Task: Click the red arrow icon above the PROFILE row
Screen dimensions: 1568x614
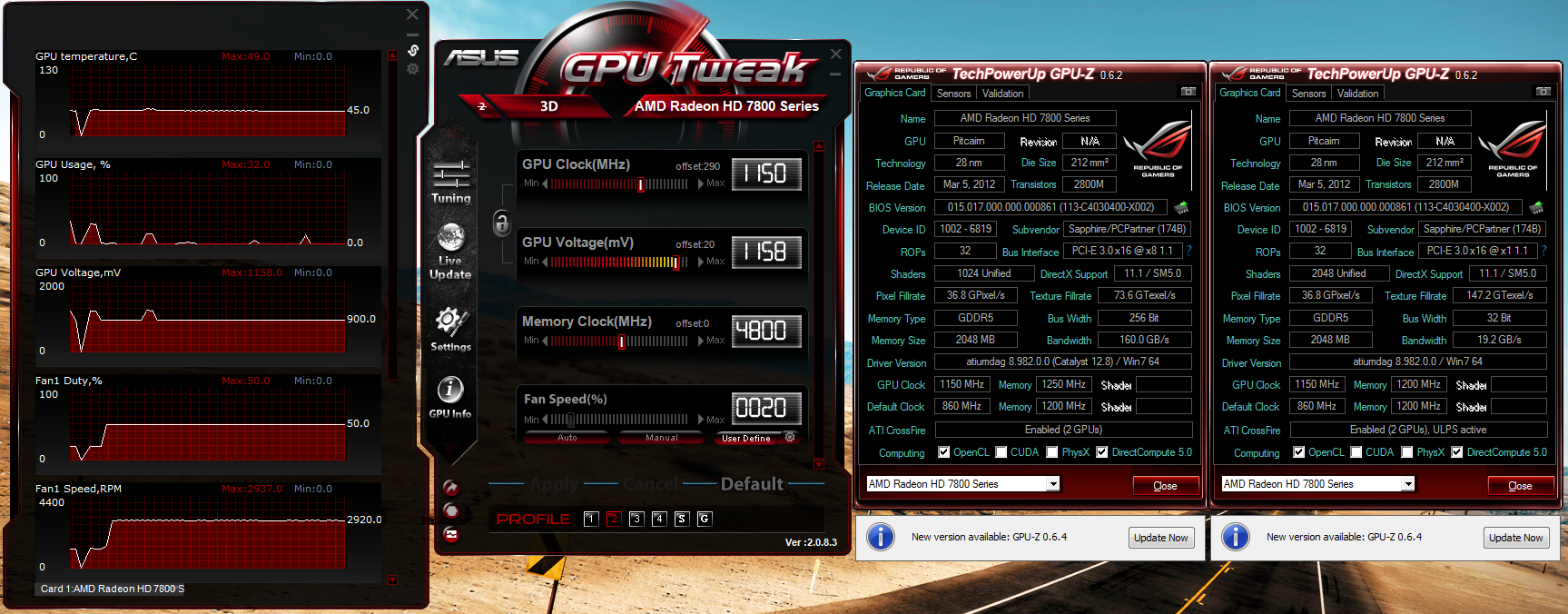Action: click(x=450, y=487)
